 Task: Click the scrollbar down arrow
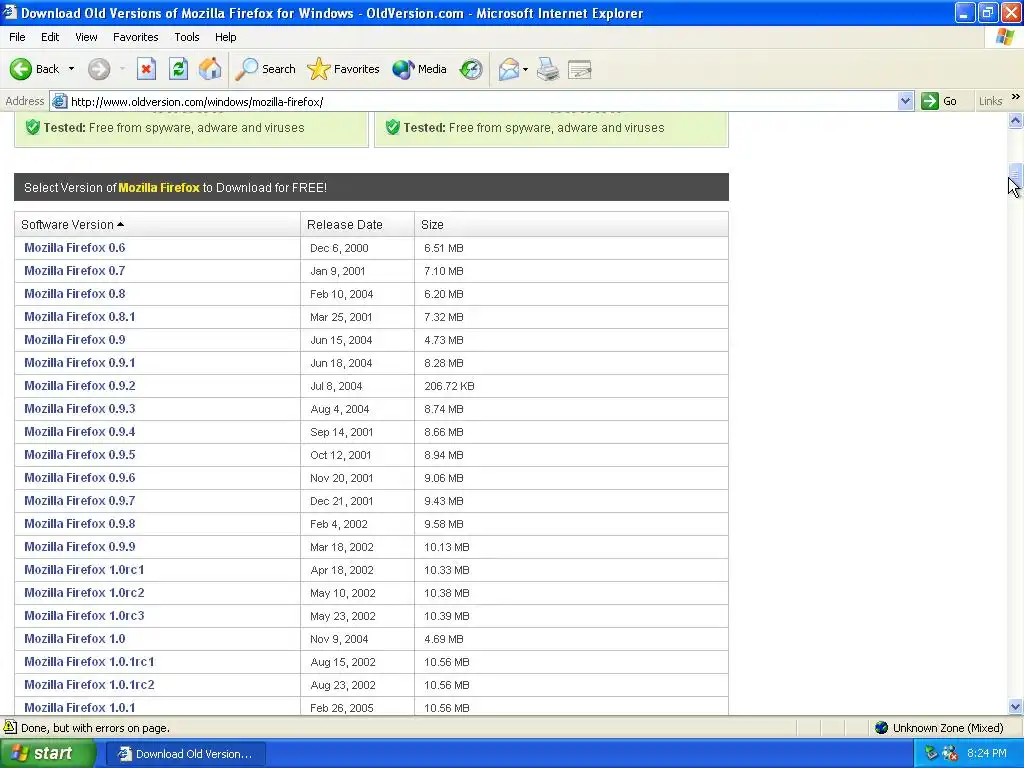click(1015, 706)
